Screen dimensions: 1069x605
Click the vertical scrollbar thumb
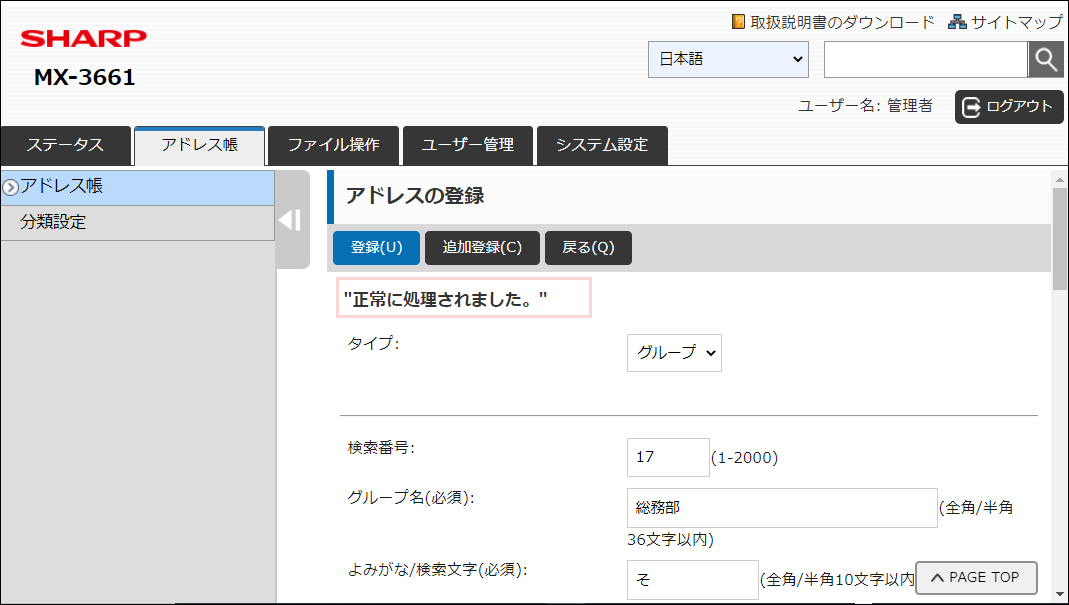[1059, 240]
